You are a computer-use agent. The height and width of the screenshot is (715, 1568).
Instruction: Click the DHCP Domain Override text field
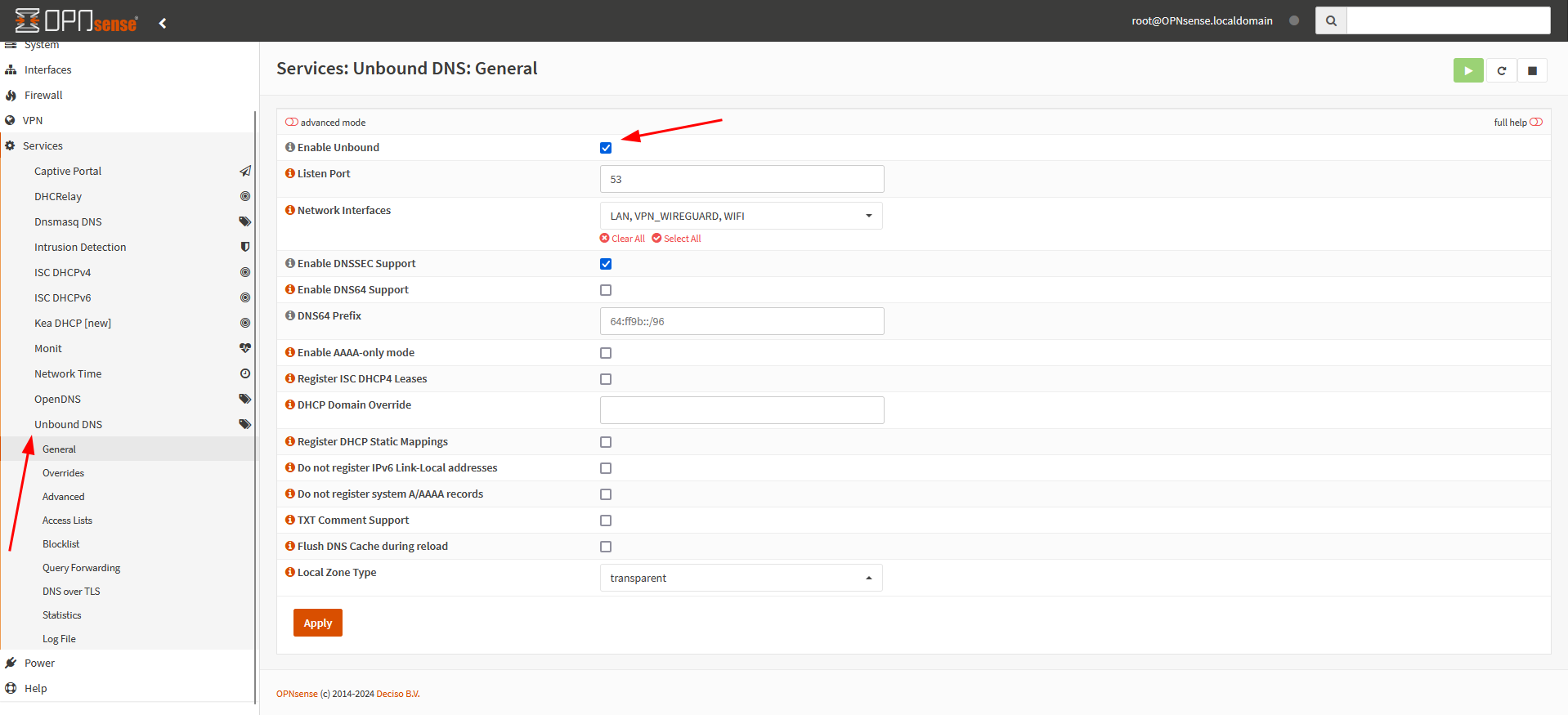(x=741, y=410)
